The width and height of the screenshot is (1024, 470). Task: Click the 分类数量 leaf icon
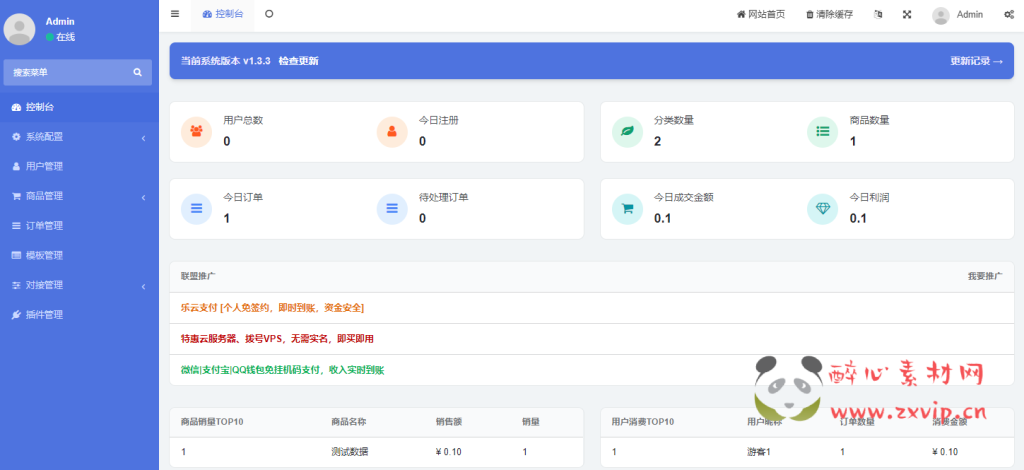pyautogui.click(x=628, y=131)
